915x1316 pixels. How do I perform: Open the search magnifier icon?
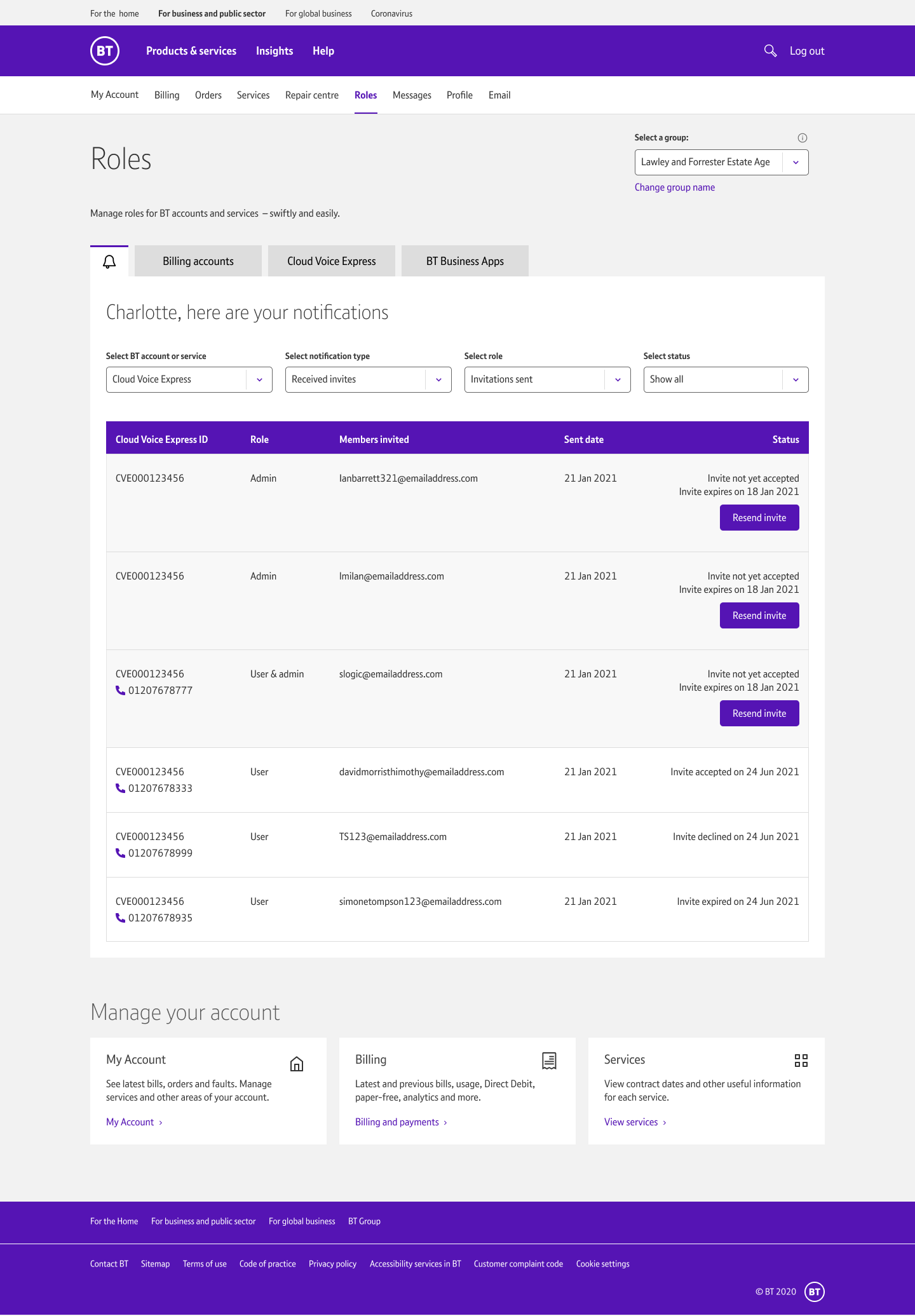pyautogui.click(x=770, y=51)
